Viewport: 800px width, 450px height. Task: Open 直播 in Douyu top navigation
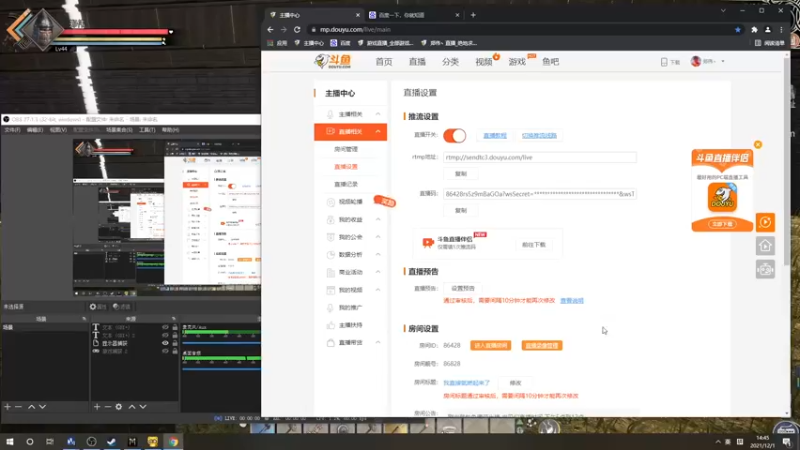point(417,62)
